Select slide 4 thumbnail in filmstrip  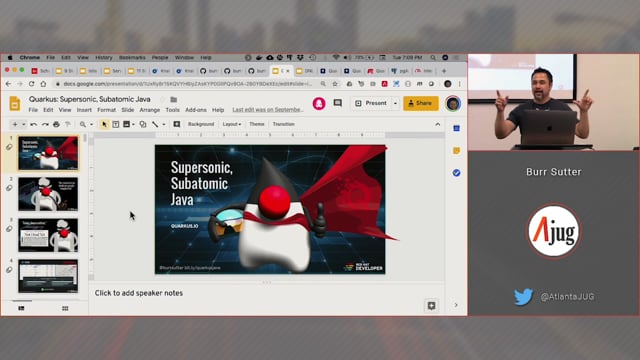pyautogui.click(x=48, y=276)
